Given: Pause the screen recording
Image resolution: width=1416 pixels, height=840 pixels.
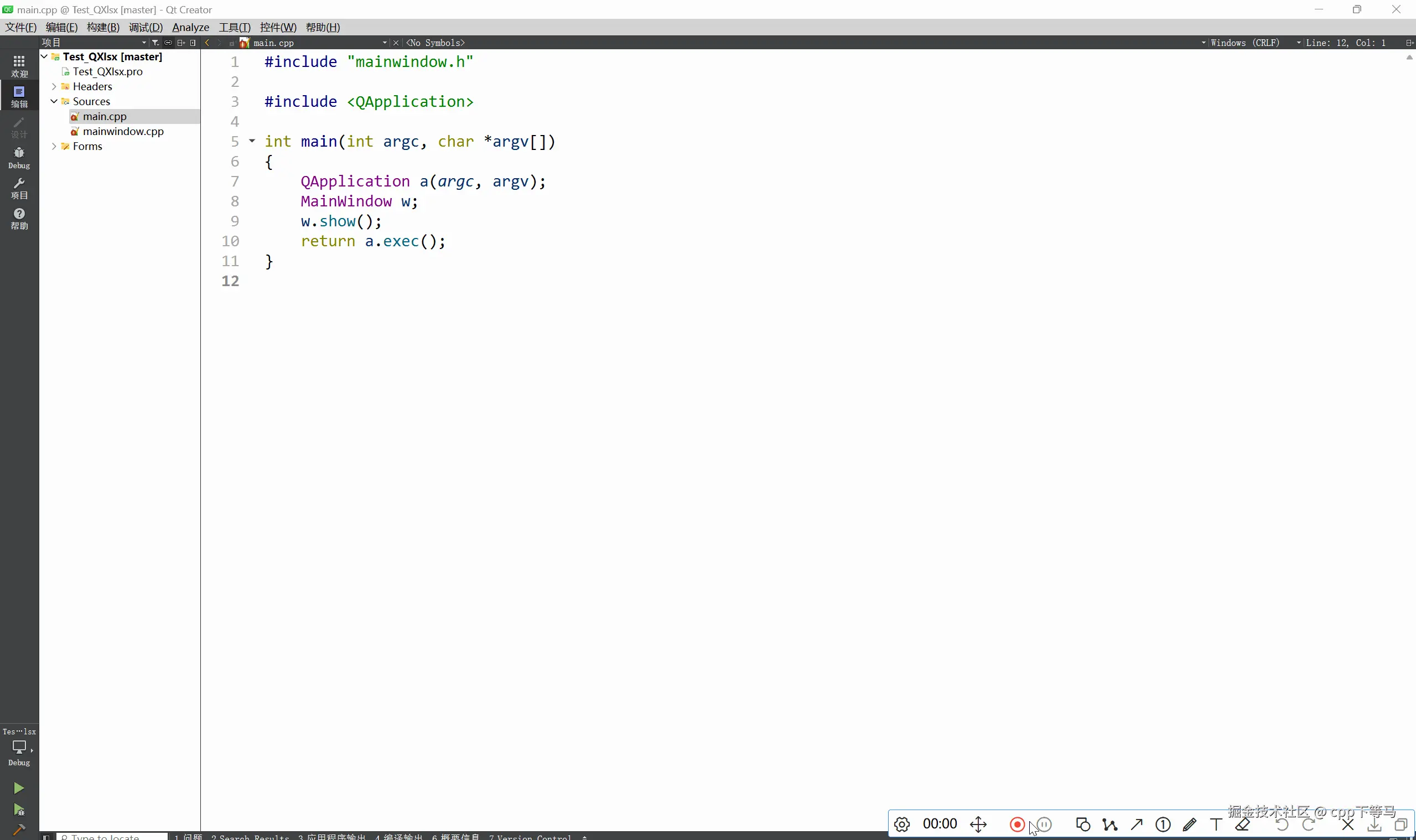Looking at the screenshot, I should (x=1043, y=824).
